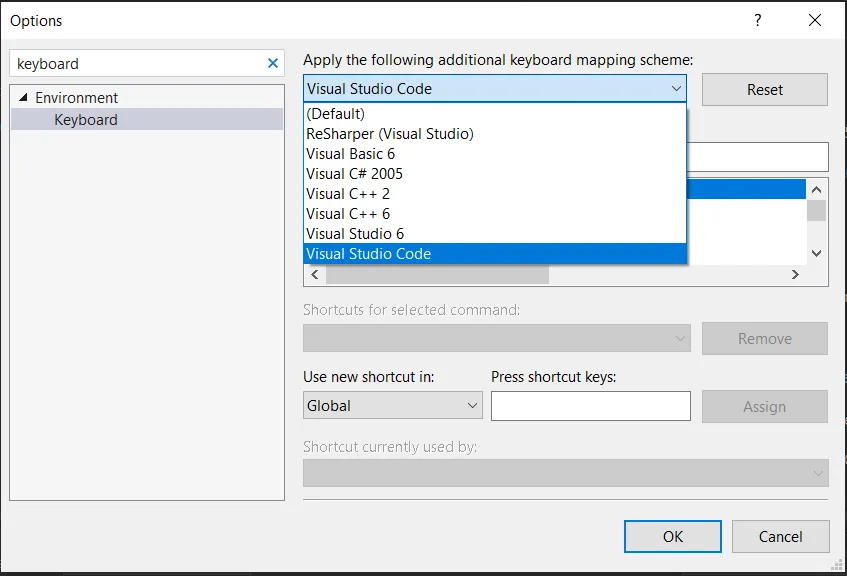
Task: Click the Reset button
Action: point(764,89)
